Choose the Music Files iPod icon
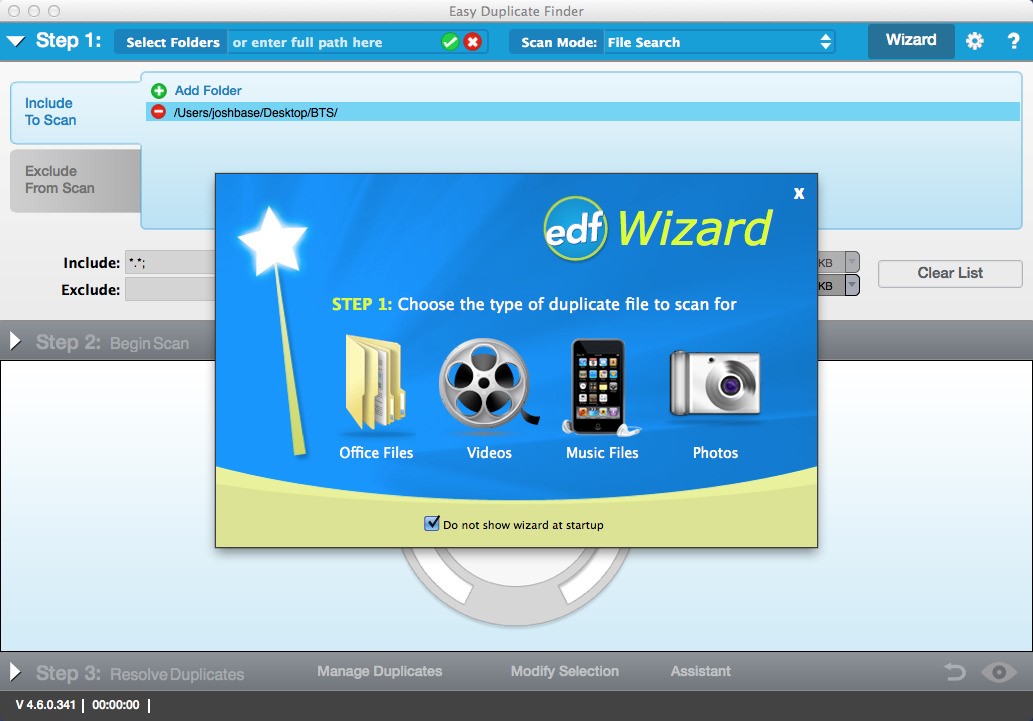 point(601,387)
